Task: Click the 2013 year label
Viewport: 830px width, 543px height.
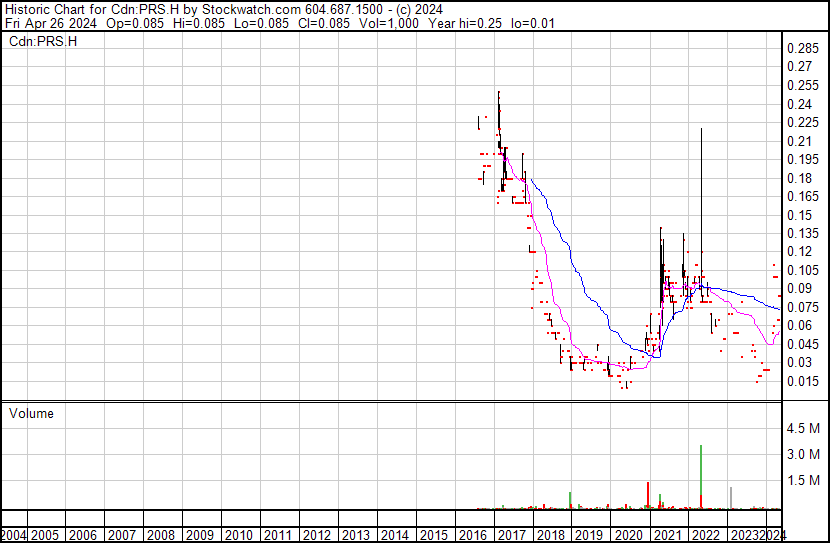Action: click(x=356, y=535)
